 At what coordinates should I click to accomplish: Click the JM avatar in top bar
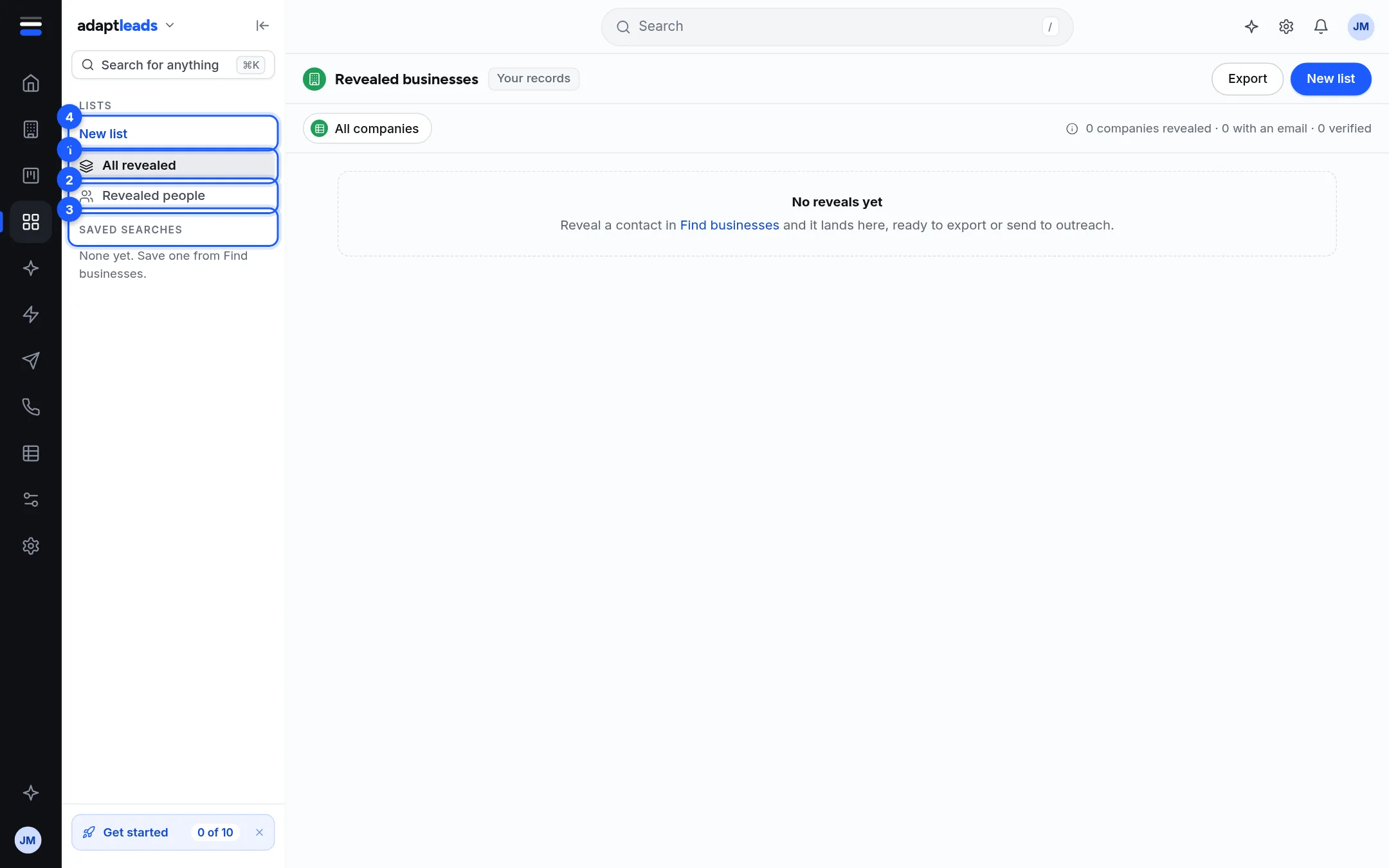coord(1361,26)
